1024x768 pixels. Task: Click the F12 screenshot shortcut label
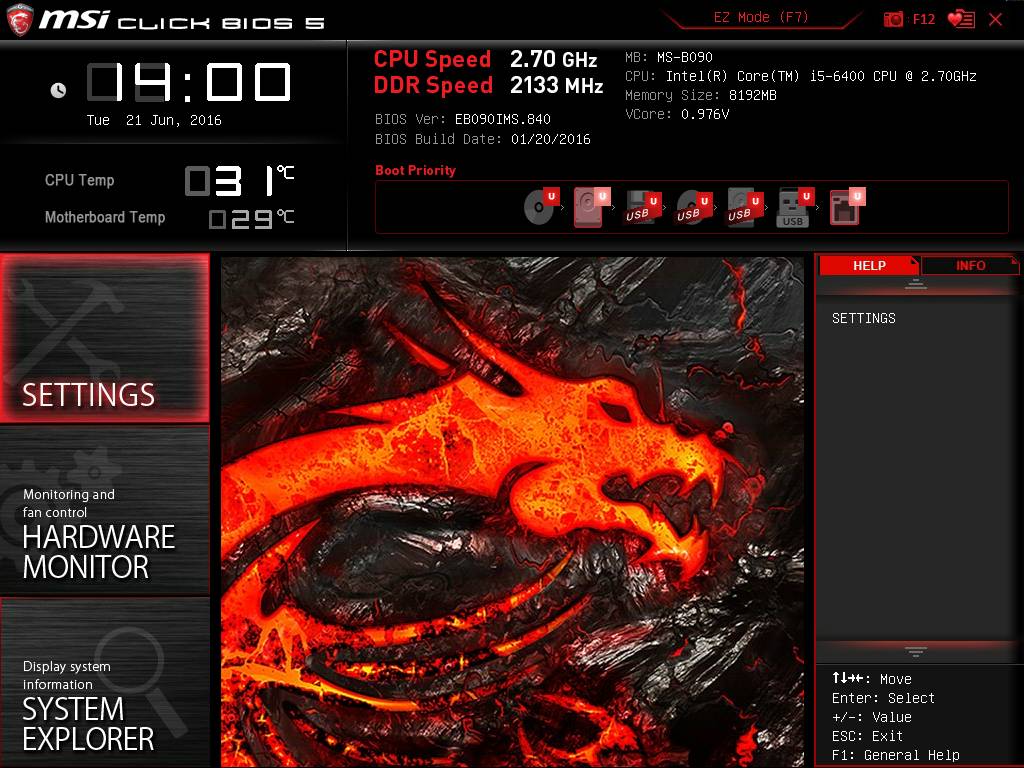(x=923, y=19)
